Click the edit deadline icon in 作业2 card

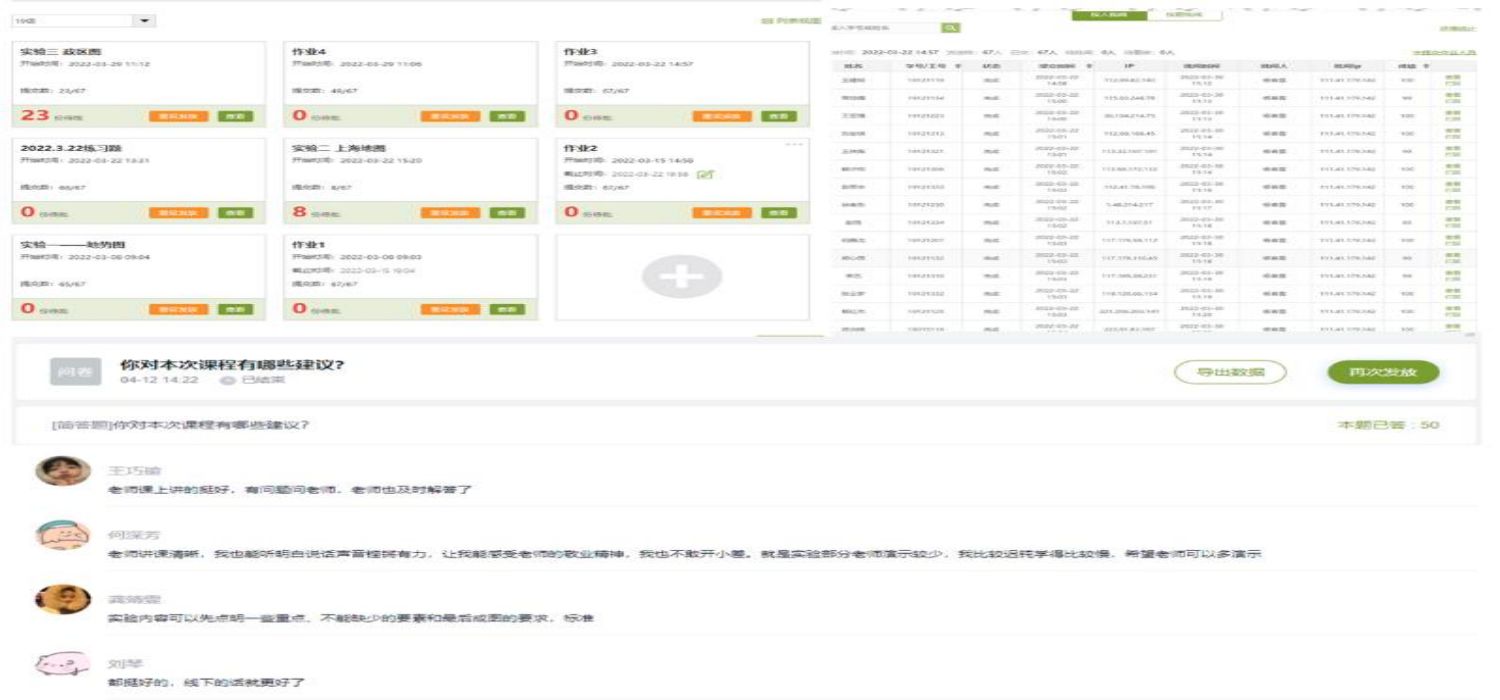click(x=706, y=174)
